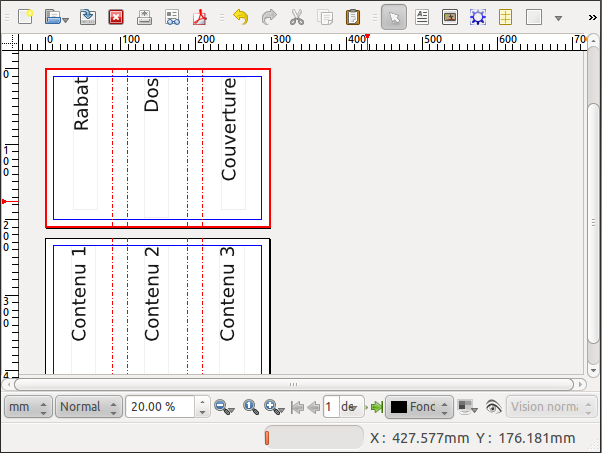
Task: Zoom out with the minus magnifier
Action: coord(224,407)
